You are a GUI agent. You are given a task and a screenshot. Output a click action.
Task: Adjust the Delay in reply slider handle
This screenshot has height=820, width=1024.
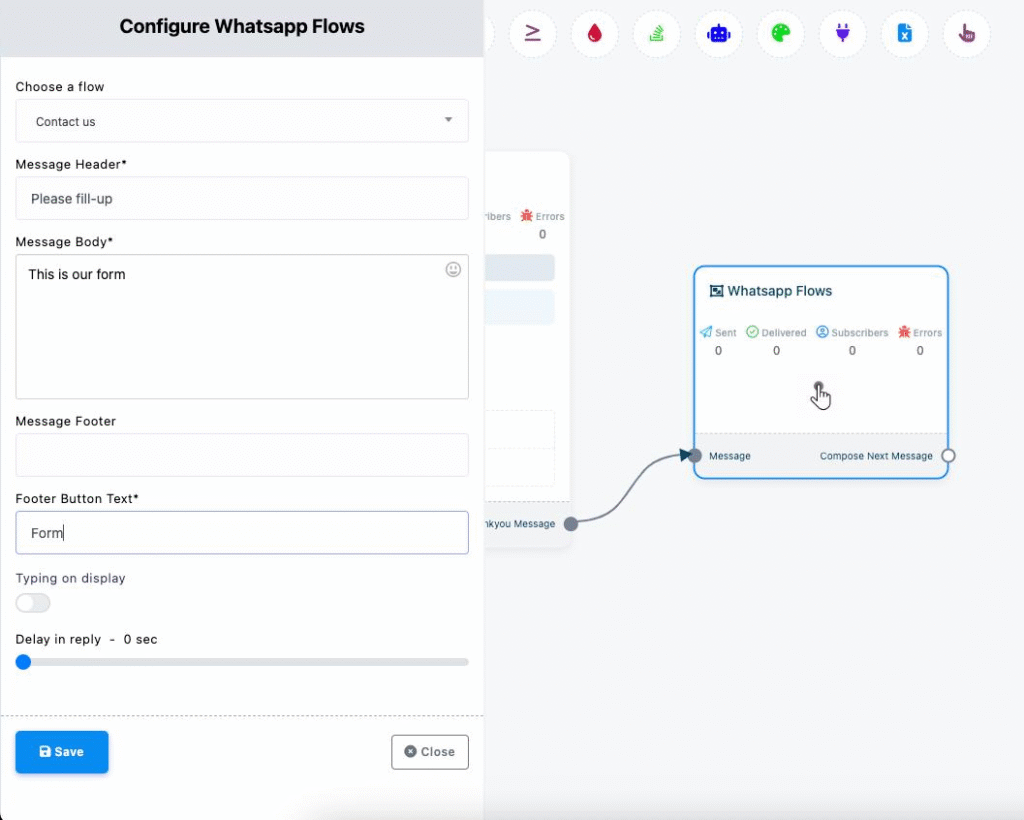coord(24,662)
